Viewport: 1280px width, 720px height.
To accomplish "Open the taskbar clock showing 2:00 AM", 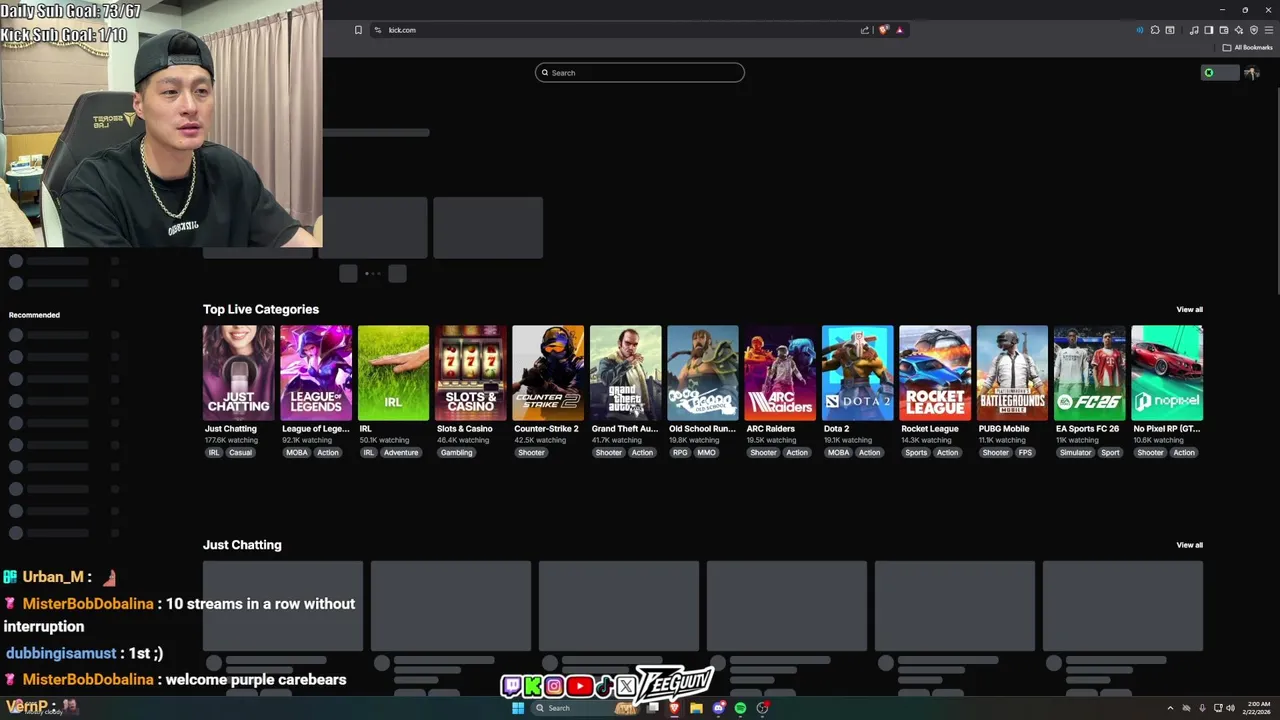I will tap(1258, 708).
